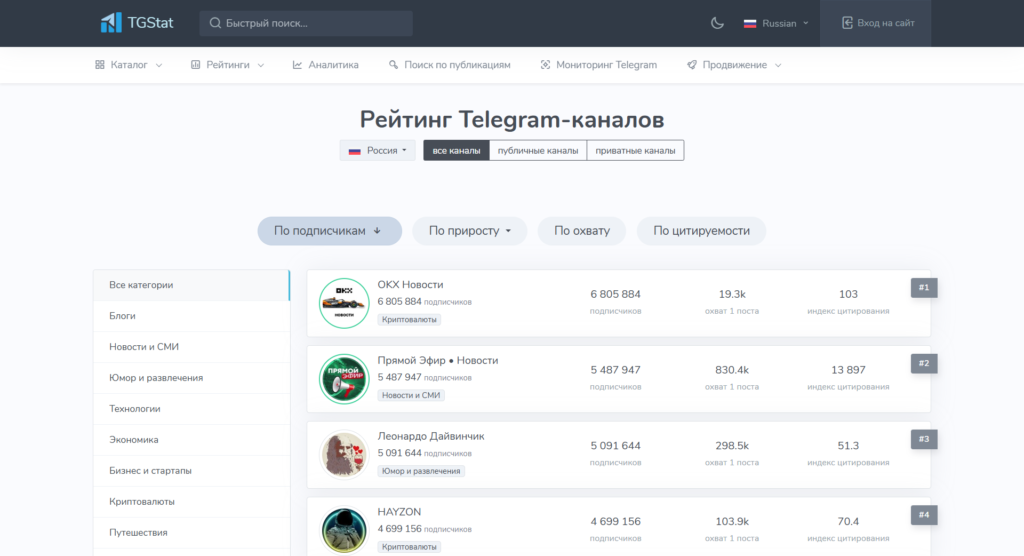Open the Аналитика menu item
Image resolution: width=1024 pixels, height=556 pixels.
[x=325, y=65]
